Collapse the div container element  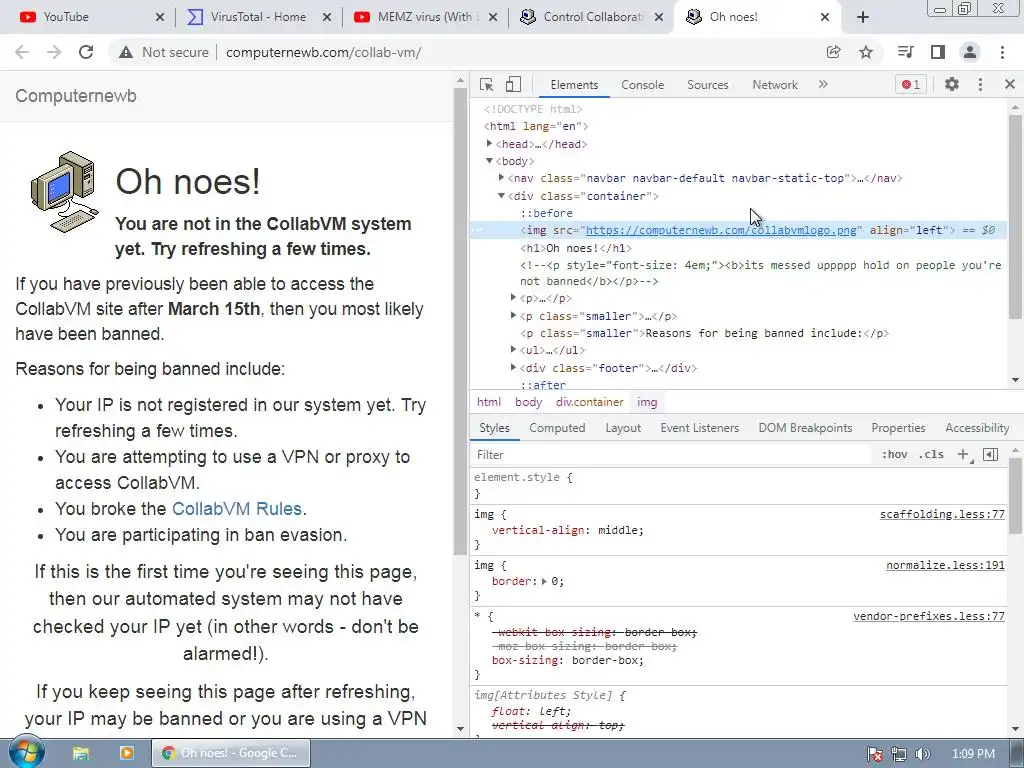point(502,195)
